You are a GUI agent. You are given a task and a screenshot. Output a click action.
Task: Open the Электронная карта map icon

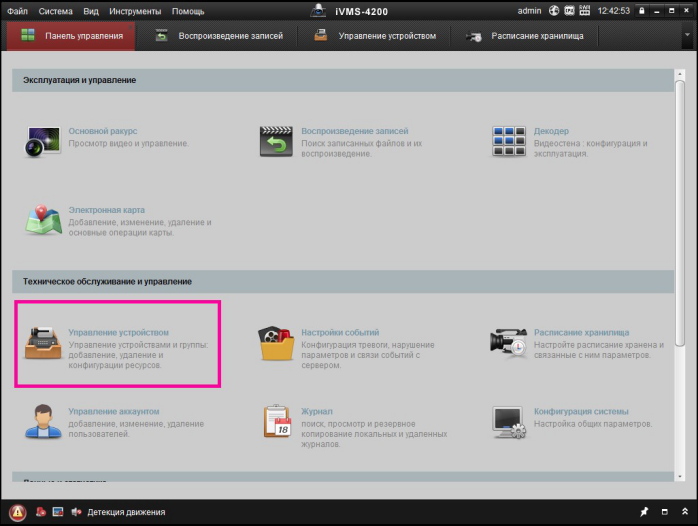pyautogui.click(x=42, y=220)
